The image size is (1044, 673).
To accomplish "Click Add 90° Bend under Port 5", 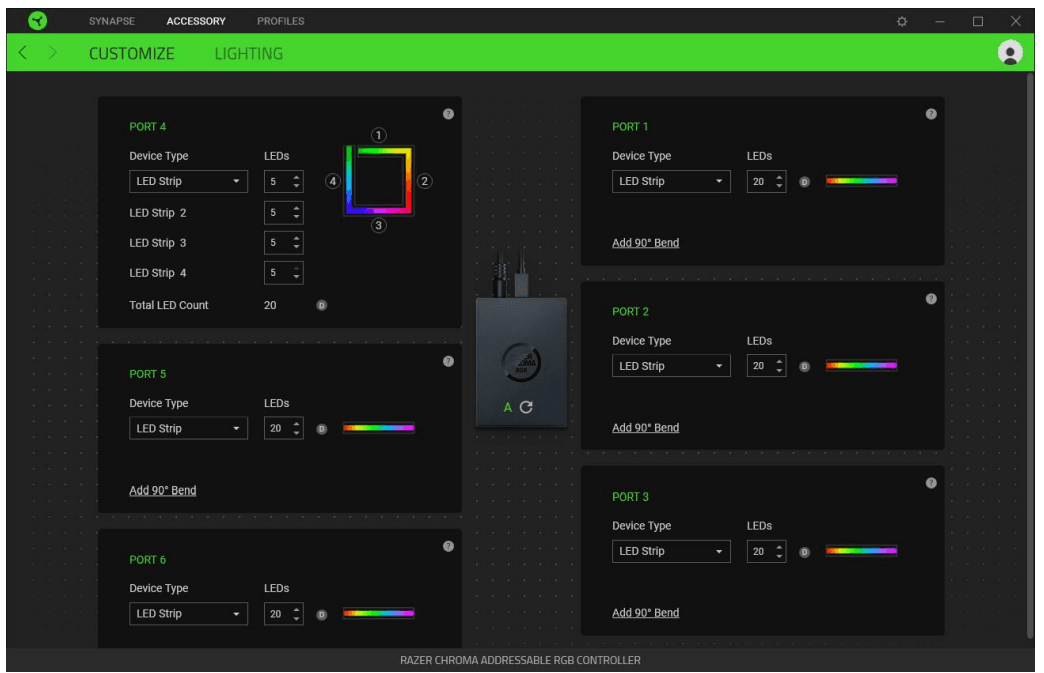I will 162,490.
